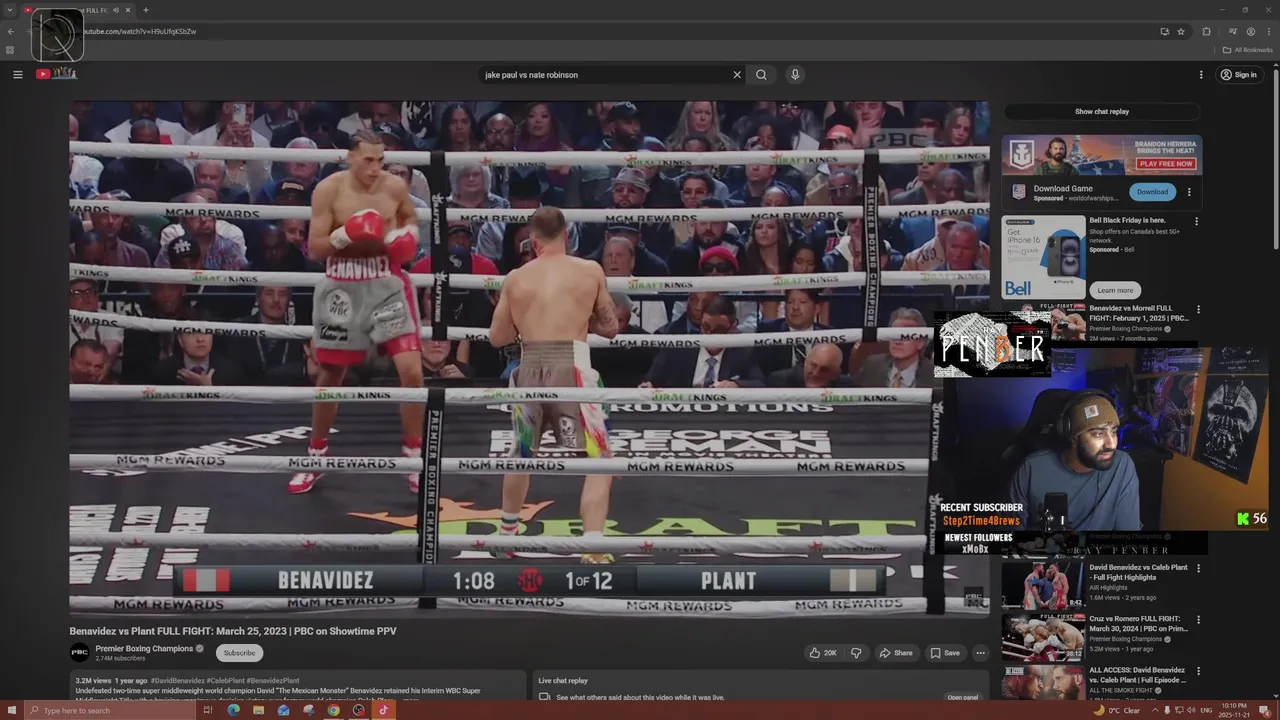Open the TikTok app on taskbar

(x=383, y=710)
